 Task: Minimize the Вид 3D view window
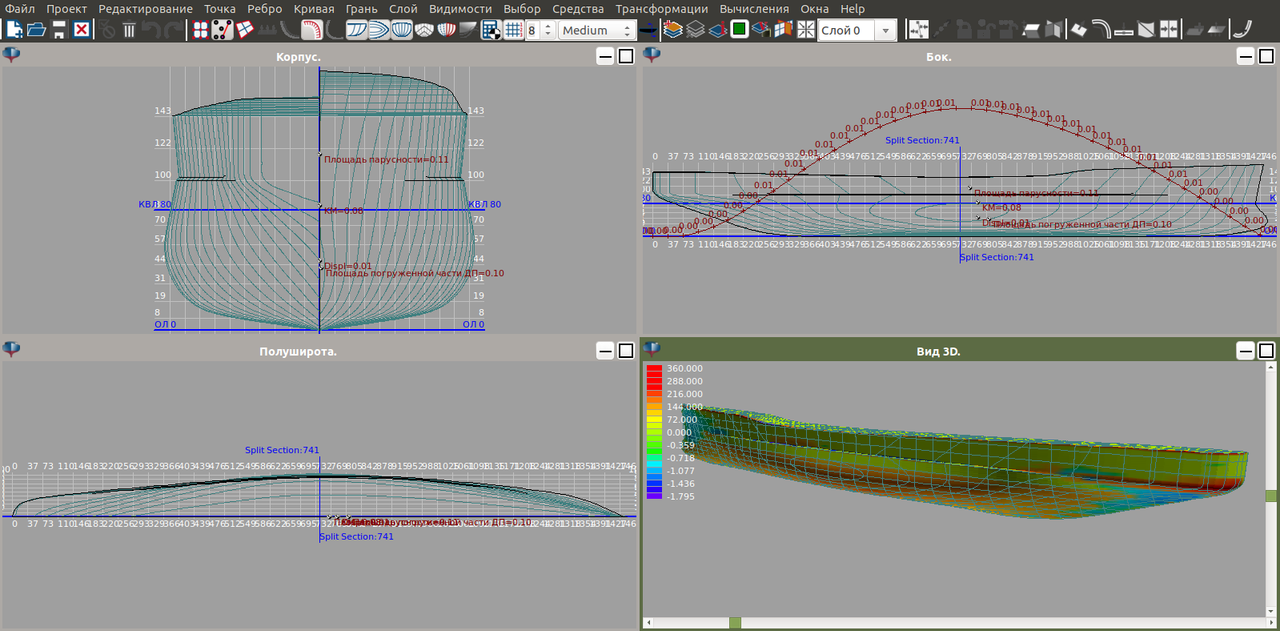point(1245,351)
